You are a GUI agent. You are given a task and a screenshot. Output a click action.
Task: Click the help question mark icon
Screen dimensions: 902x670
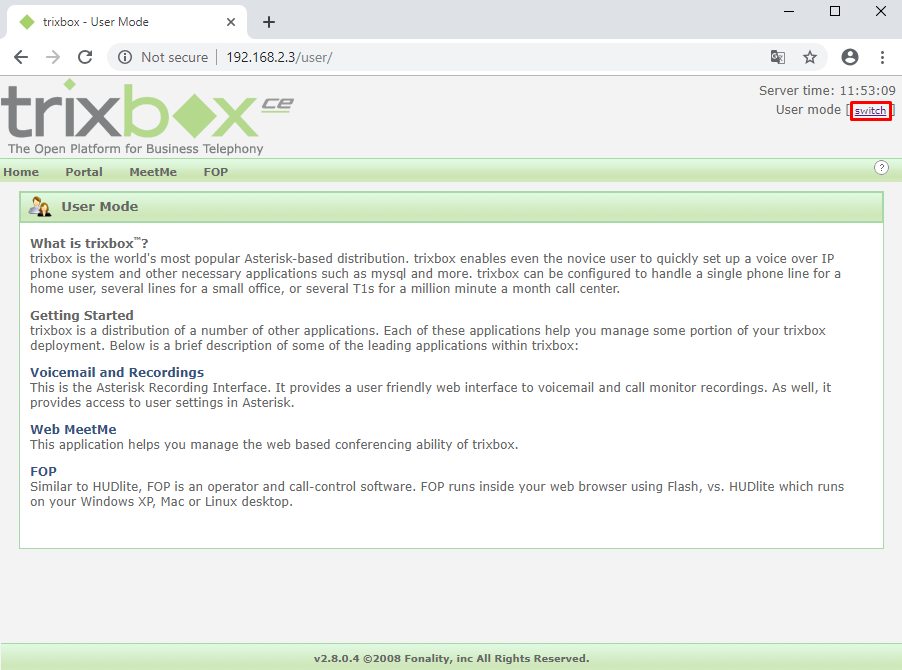(x=881, y=167)
